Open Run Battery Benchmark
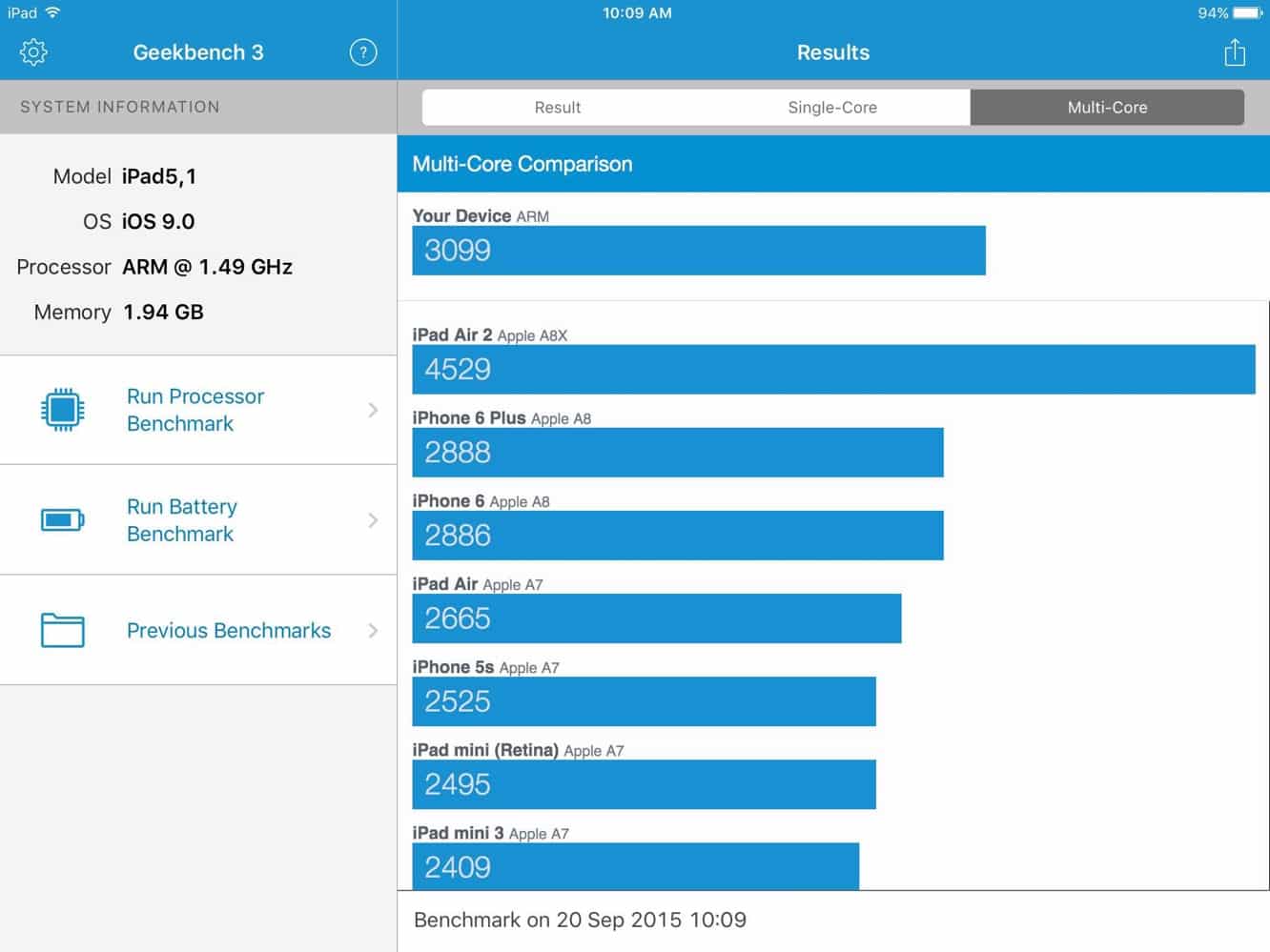This screenshot has height=952, width=1270. point(198,520)
